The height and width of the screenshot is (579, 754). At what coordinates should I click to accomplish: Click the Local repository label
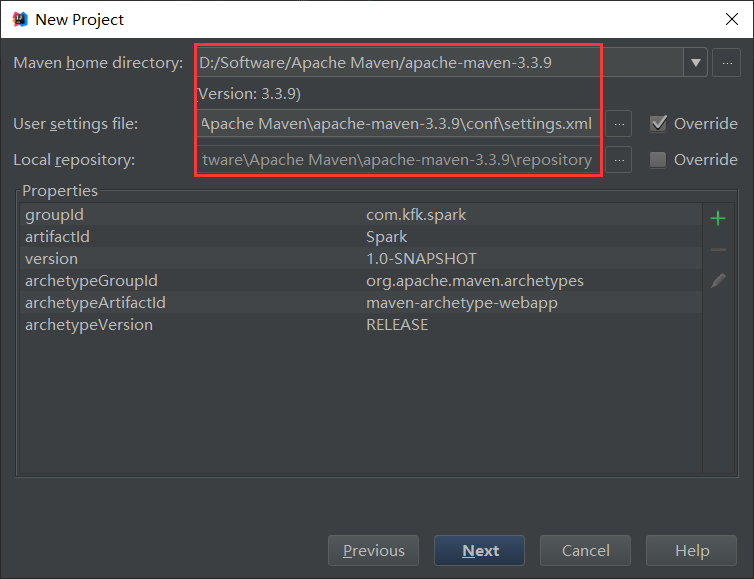pos(74,160)
